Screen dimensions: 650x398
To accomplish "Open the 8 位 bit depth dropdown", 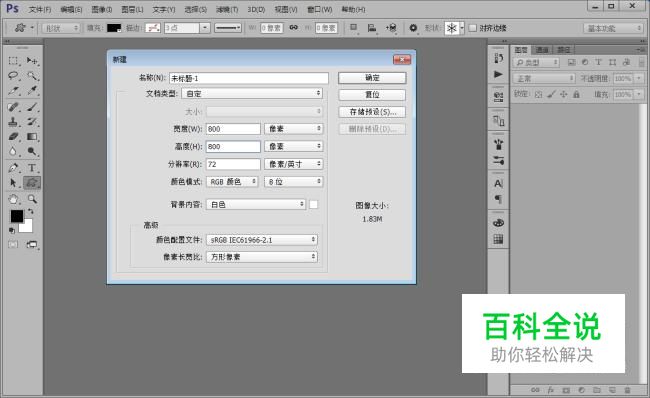I will 293,182.
